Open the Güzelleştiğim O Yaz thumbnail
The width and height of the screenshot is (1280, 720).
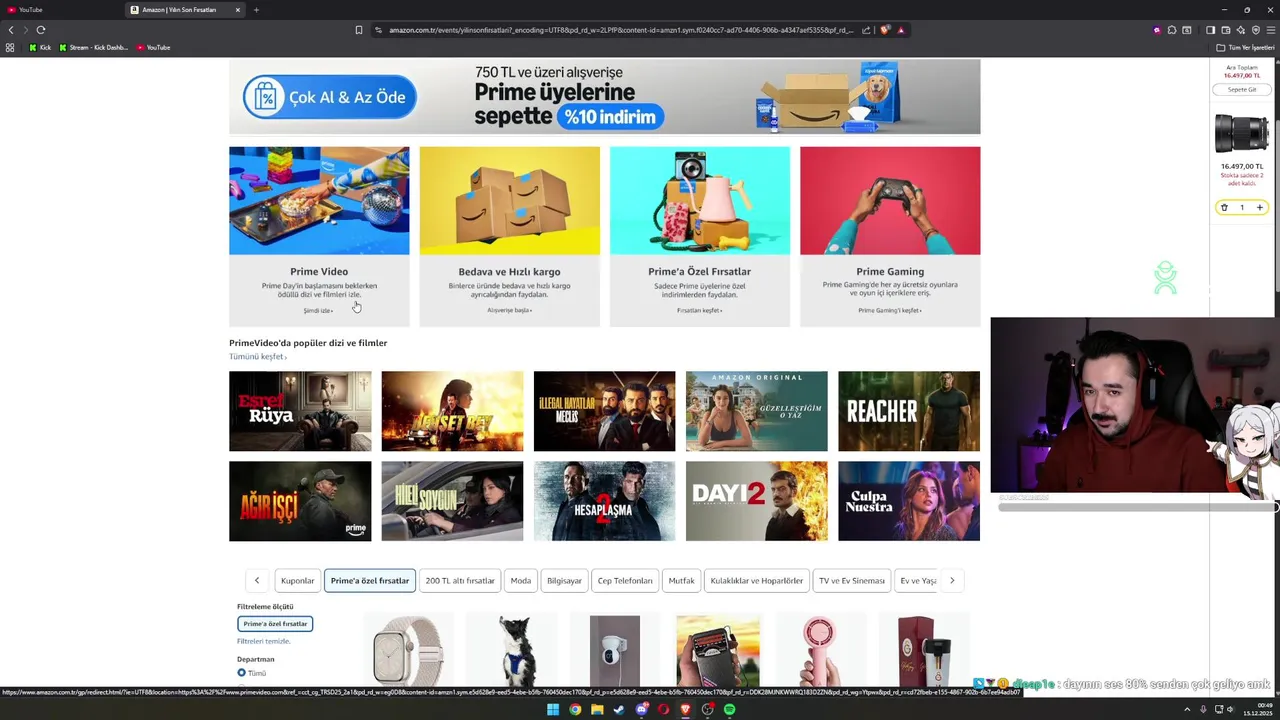757,411
